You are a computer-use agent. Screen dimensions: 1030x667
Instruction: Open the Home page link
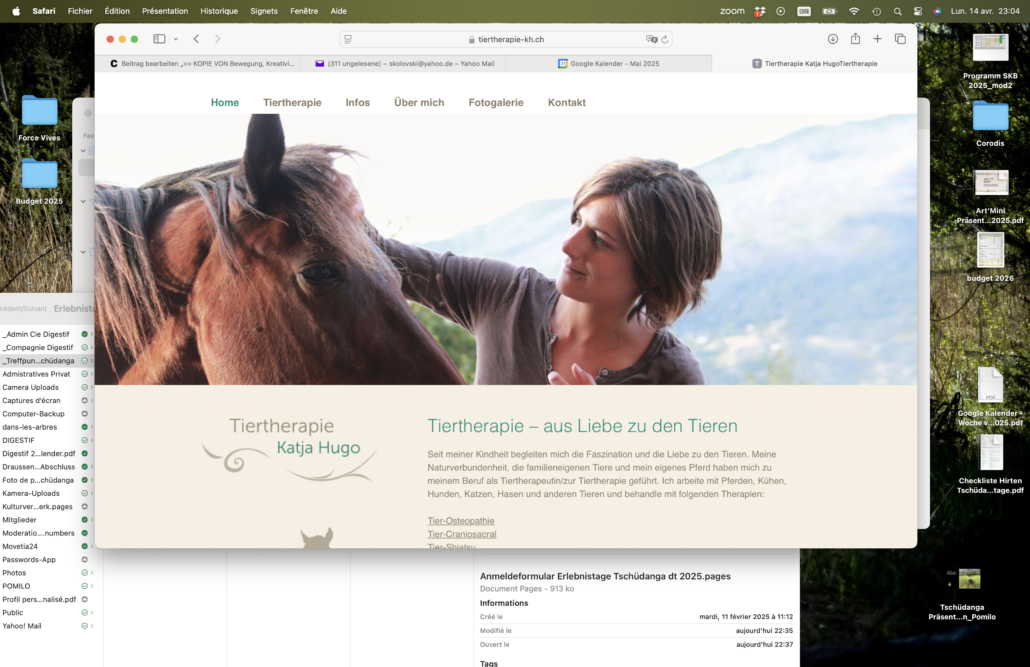(x=225, y=103)
